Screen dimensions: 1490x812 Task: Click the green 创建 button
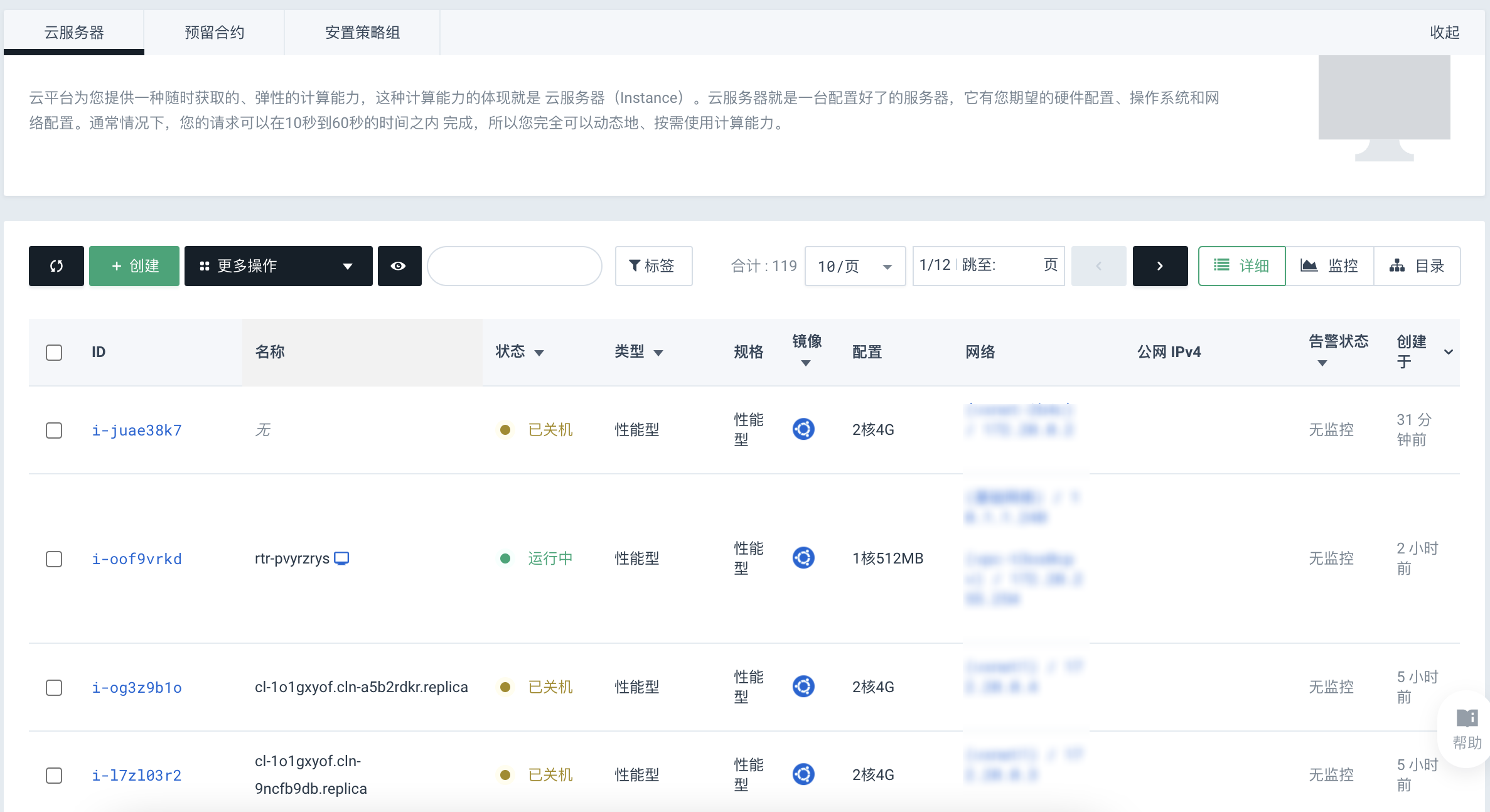[134, 266]
